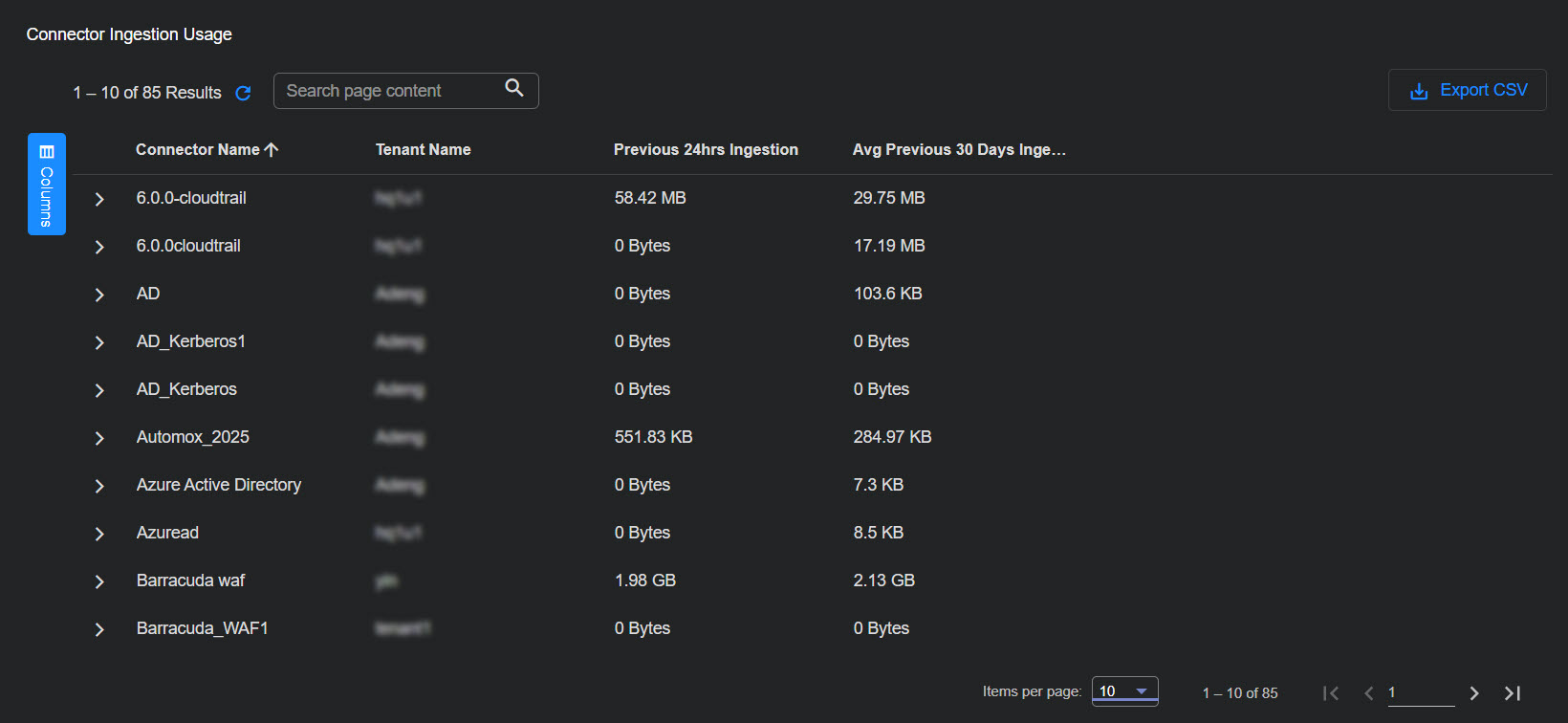Sort by Avg Previous 30 Days column
Screen dimensions: 1568x723
coord(958,149)
